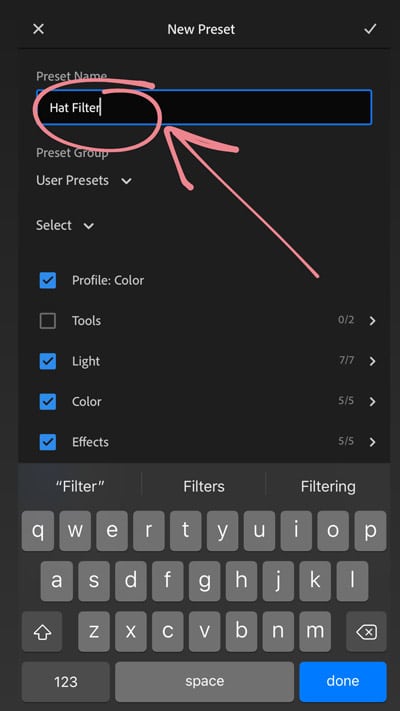Switch keyboard to 123 numbers
This screenshot has width=400, height=711.
pos(65,681)
